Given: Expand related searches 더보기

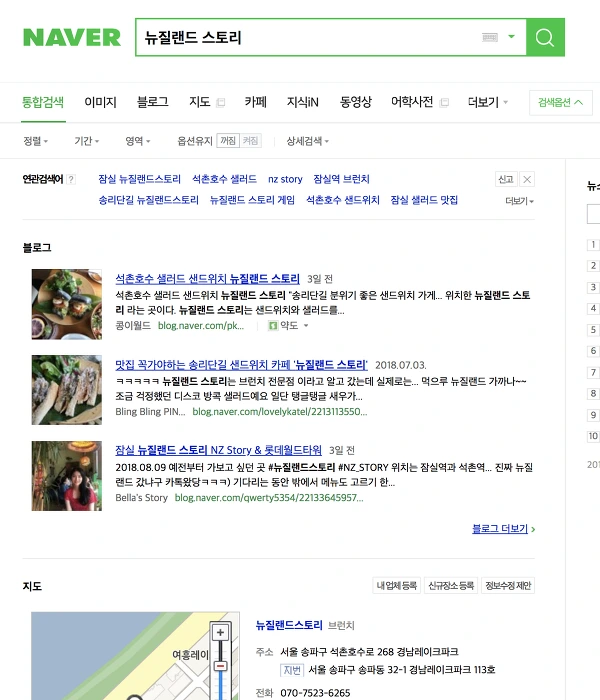Looking at the screenshot, I should click(519, 201).
